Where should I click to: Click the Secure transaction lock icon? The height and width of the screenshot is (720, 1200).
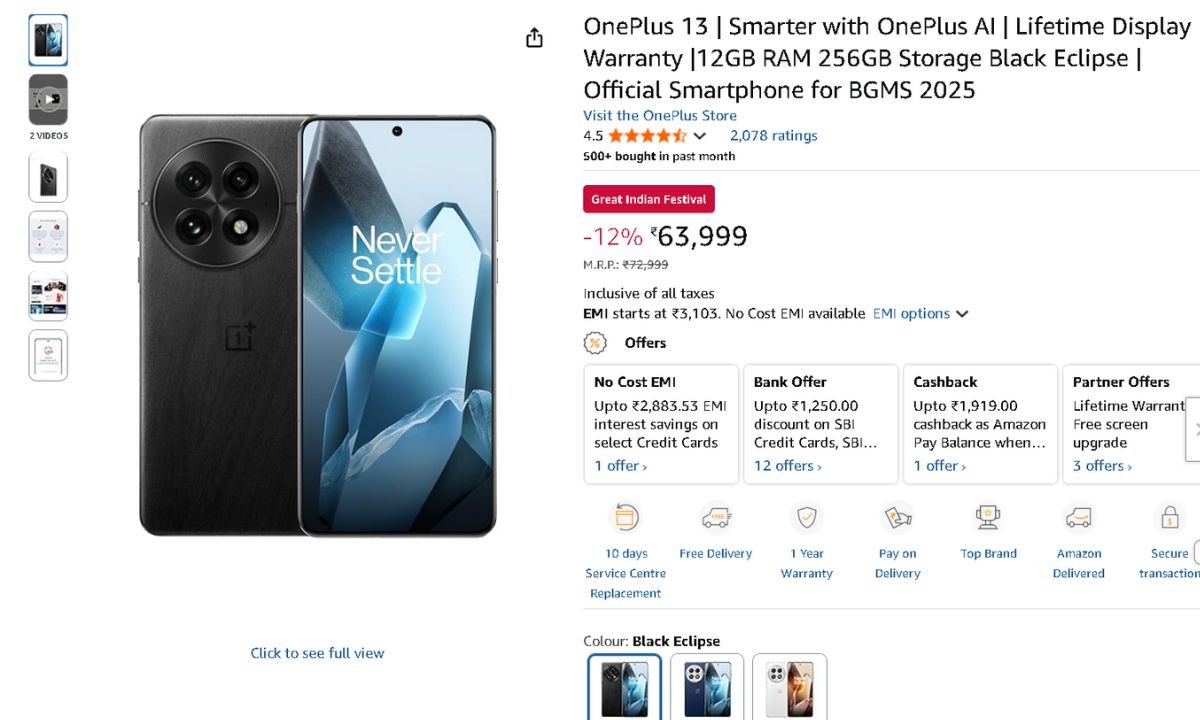[1168, 517]
